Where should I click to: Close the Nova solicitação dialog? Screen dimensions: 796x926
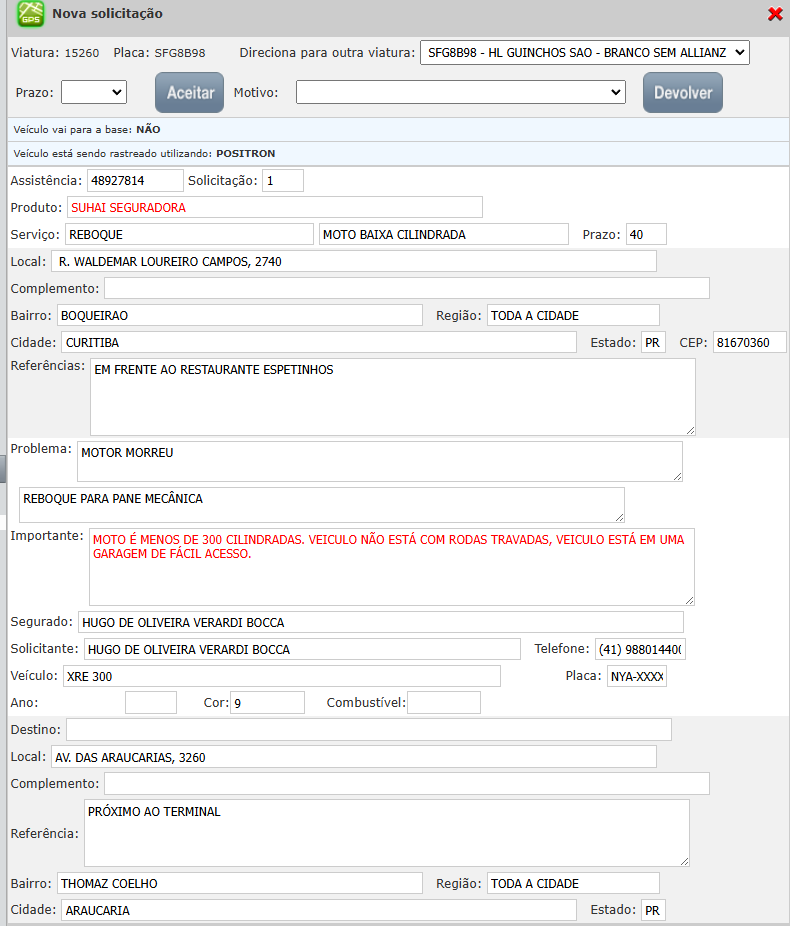click(x=775, y=14)
